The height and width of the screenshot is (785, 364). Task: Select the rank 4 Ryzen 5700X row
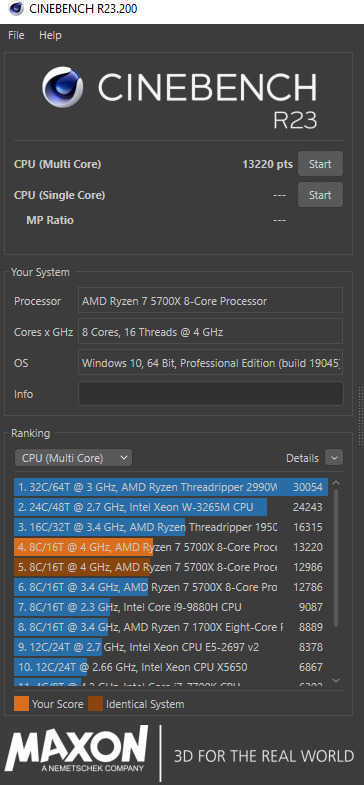click(171, 547)
